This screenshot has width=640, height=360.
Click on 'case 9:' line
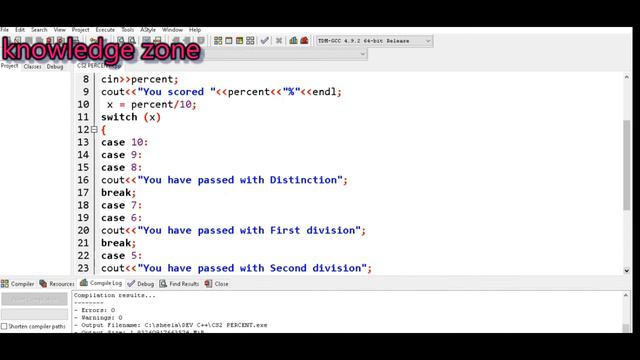tap(122, 155)
